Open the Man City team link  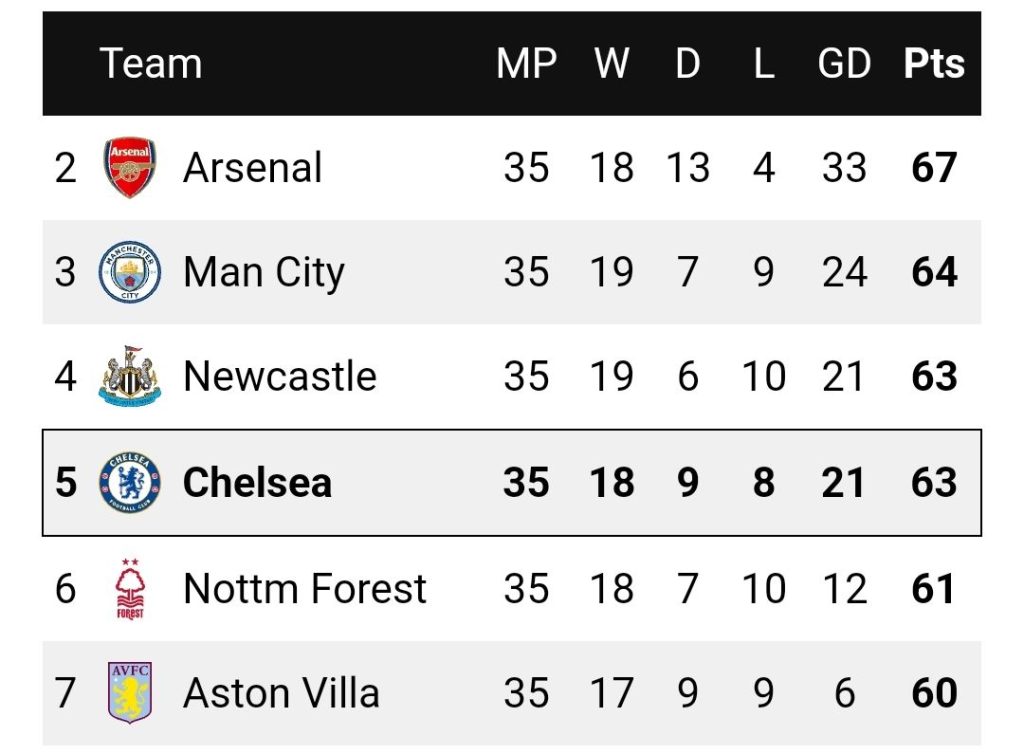point(264,273)
